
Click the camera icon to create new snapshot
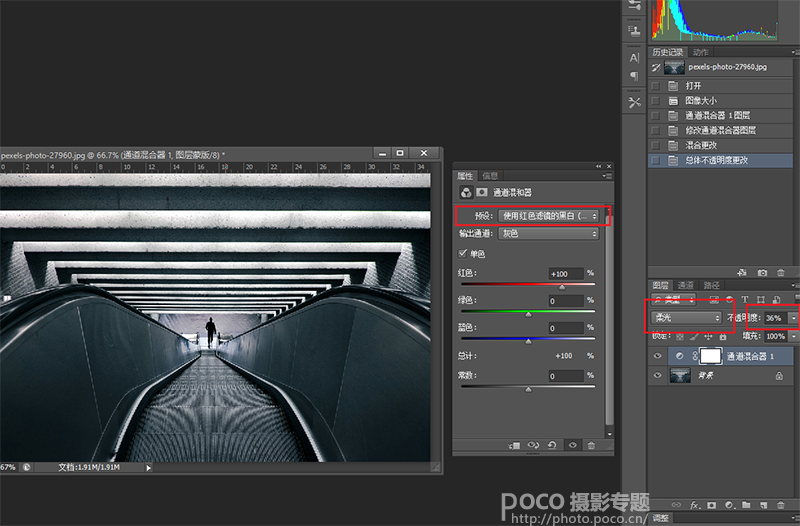click(x=762, y=272)
